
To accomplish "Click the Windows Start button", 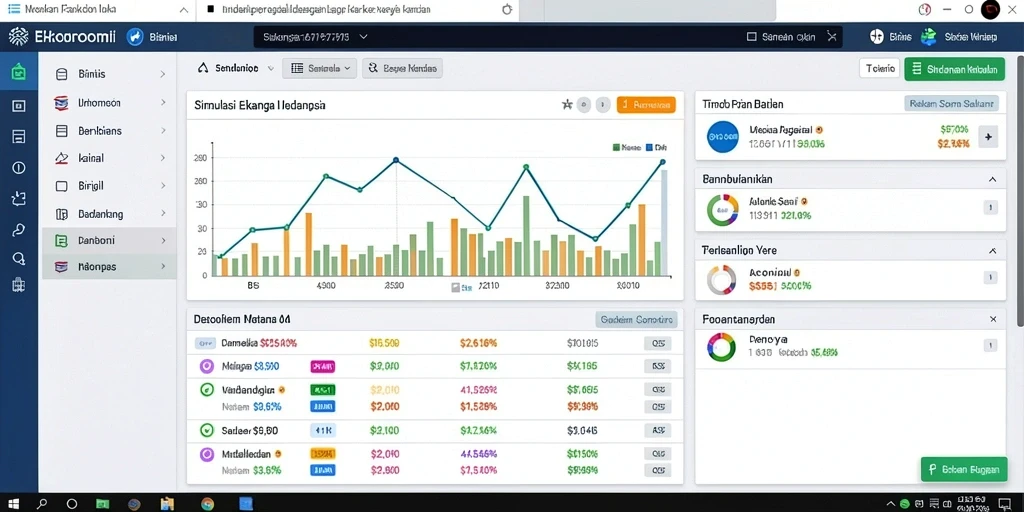I will pyautogui.click(x=13, y=504).
